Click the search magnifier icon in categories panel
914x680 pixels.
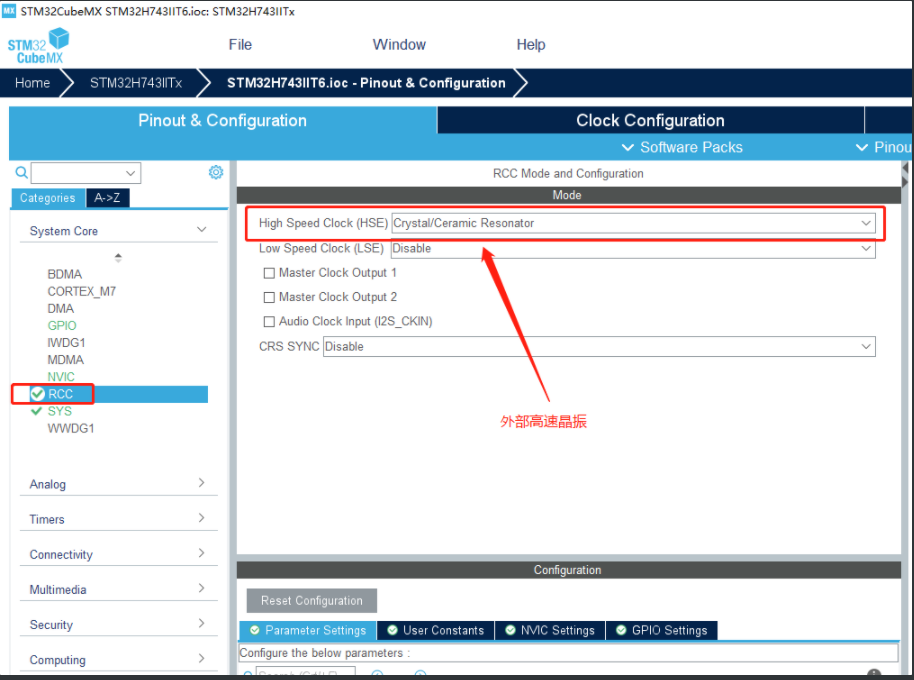pos(22,172)
